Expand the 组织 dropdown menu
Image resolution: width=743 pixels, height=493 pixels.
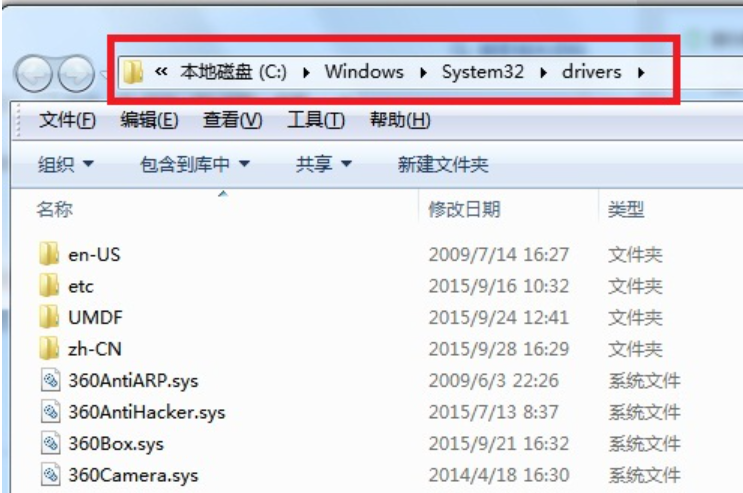point(66,164)
